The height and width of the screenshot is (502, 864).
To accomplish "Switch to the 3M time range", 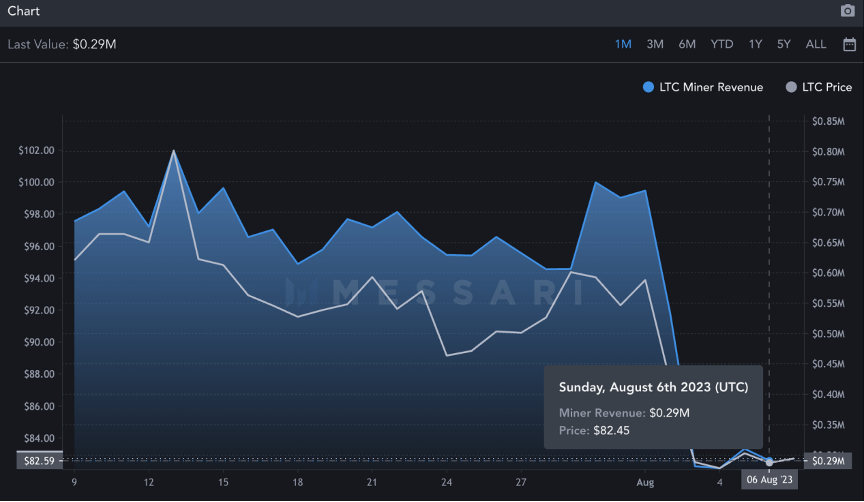I will click(655, 44).
